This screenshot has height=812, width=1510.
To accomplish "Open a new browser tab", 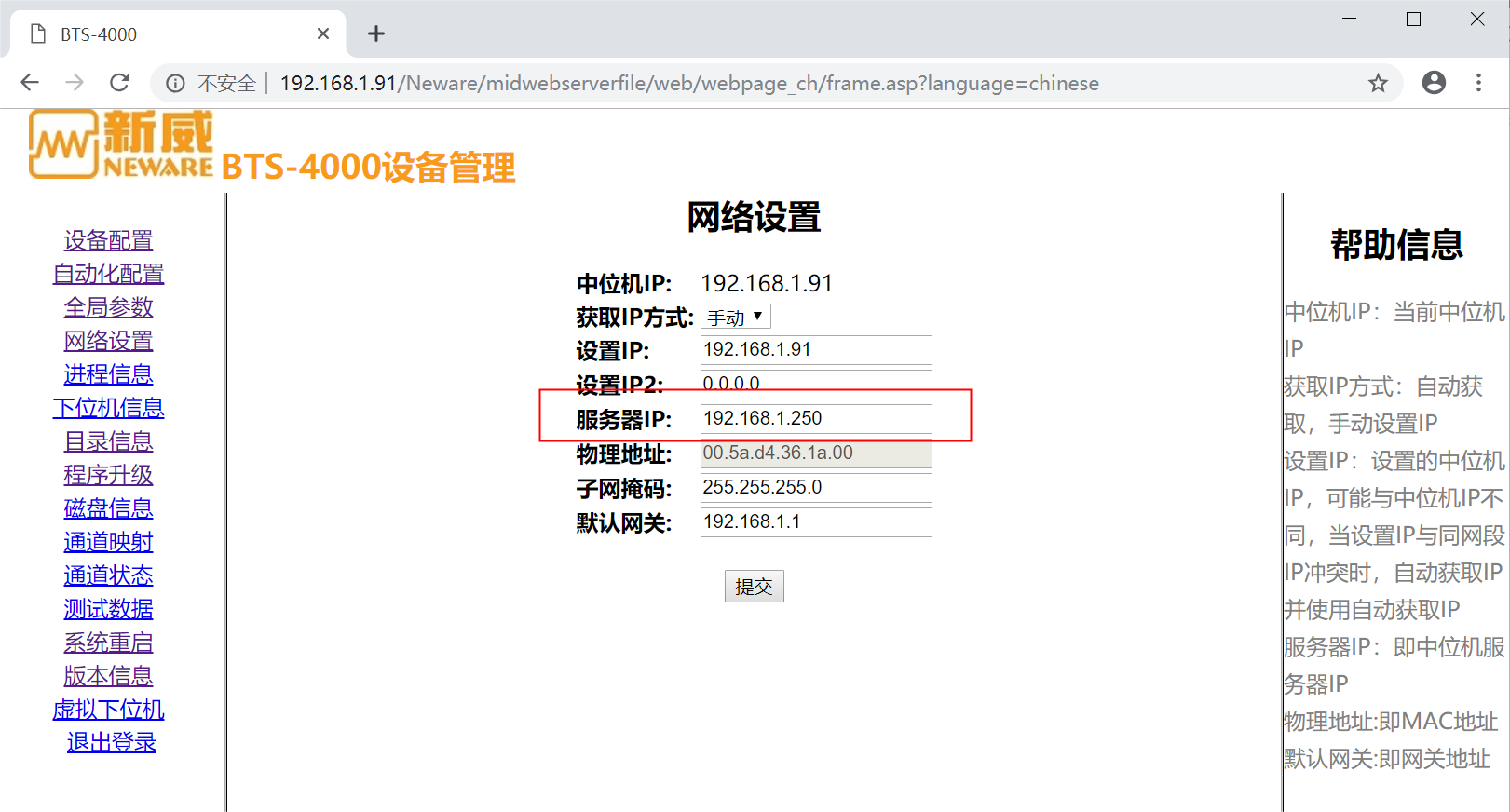I will click(376, 34).
